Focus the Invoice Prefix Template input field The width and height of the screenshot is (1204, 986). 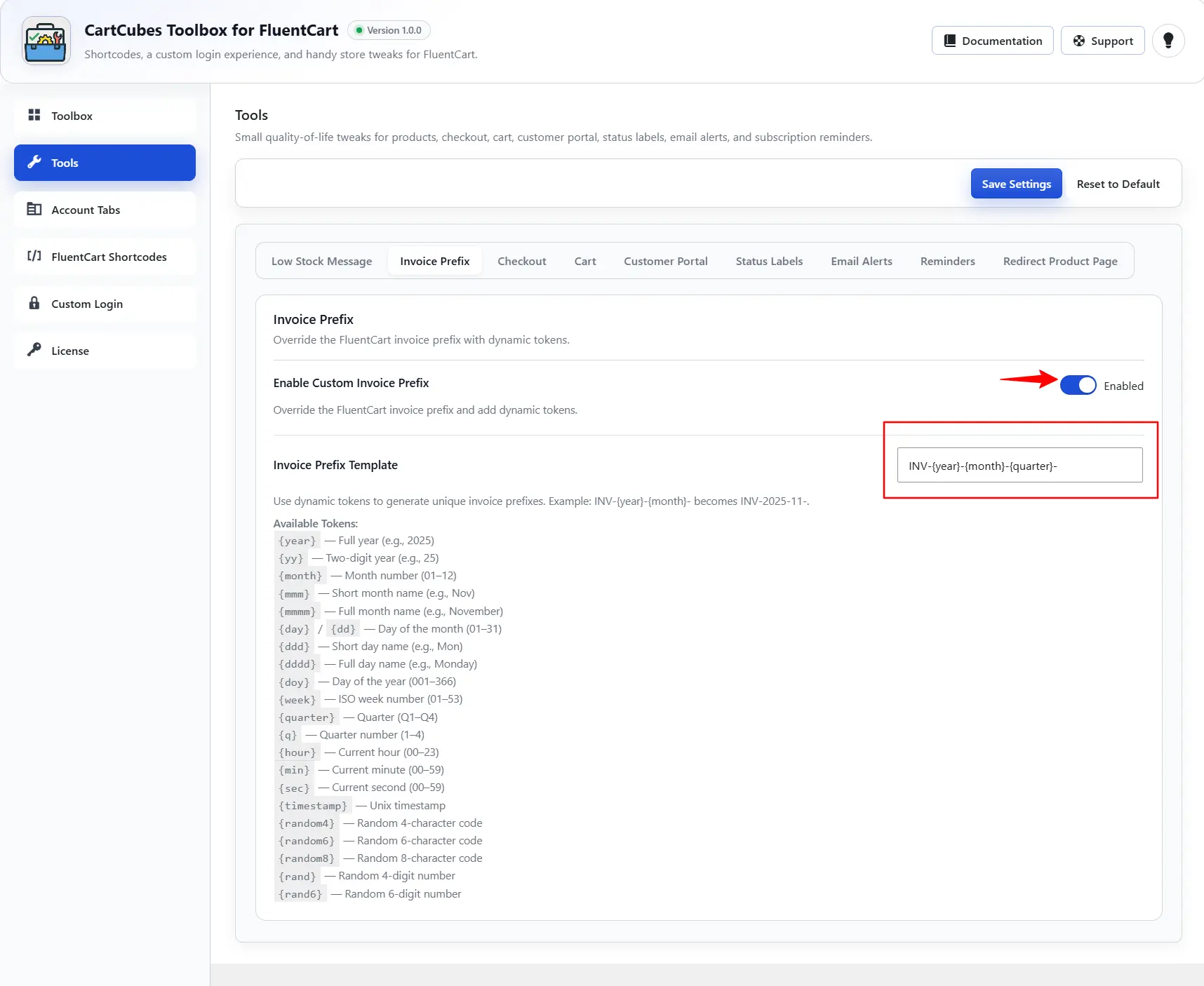pyautogui.click(x=1019, y=465)
